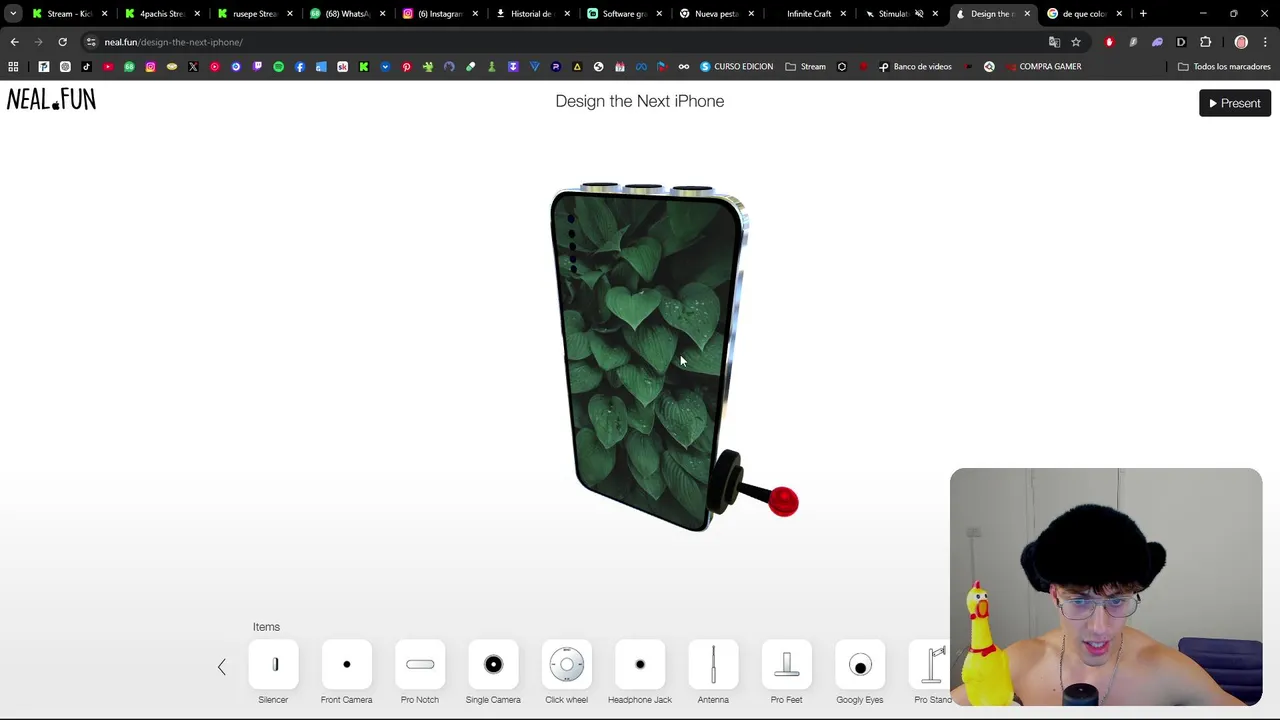View site information icon in address bar
This screenshot has height=720, width=1280.
[x=90, y=42]
